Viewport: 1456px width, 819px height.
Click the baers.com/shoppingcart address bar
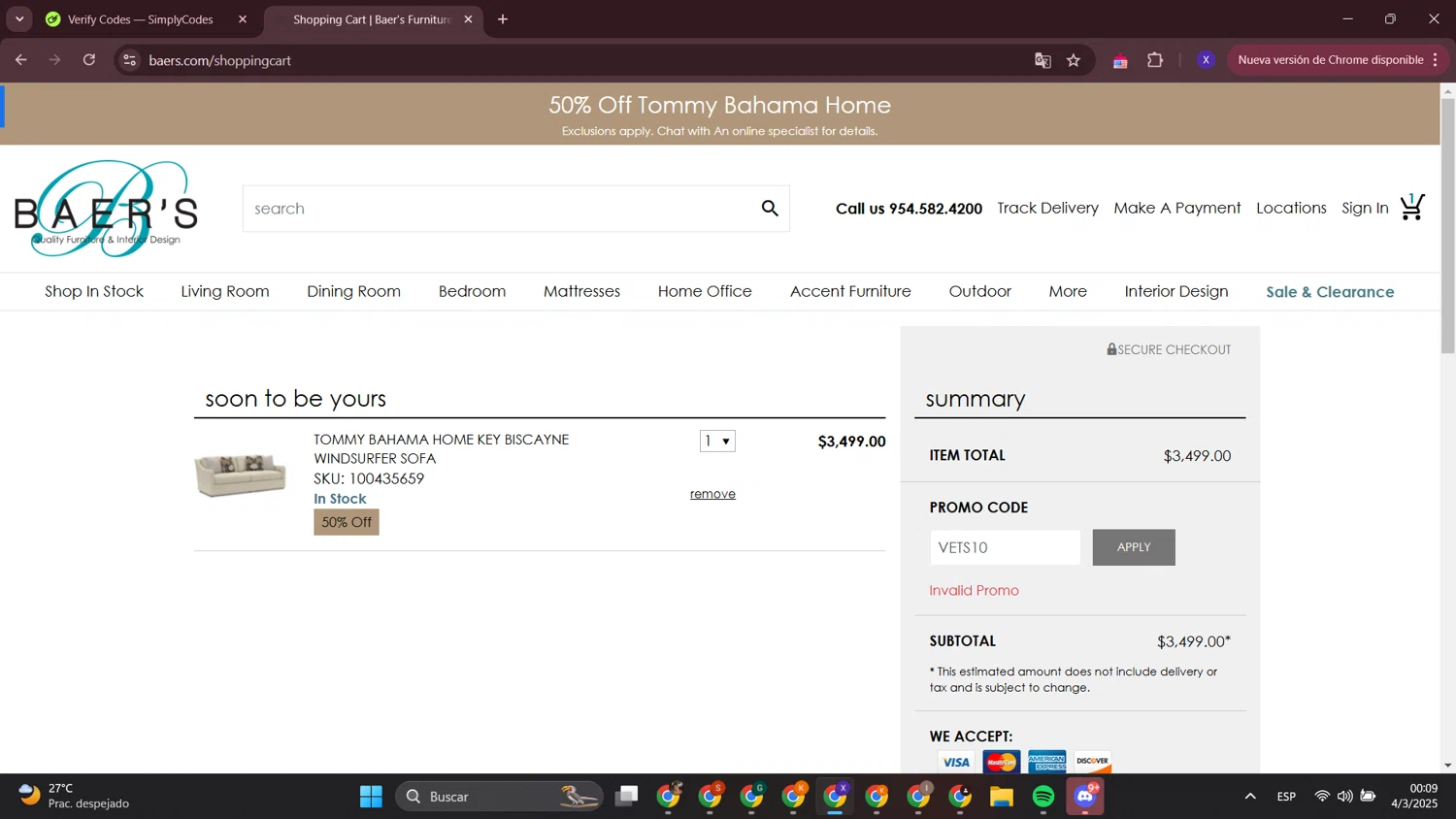coord(582,60)
